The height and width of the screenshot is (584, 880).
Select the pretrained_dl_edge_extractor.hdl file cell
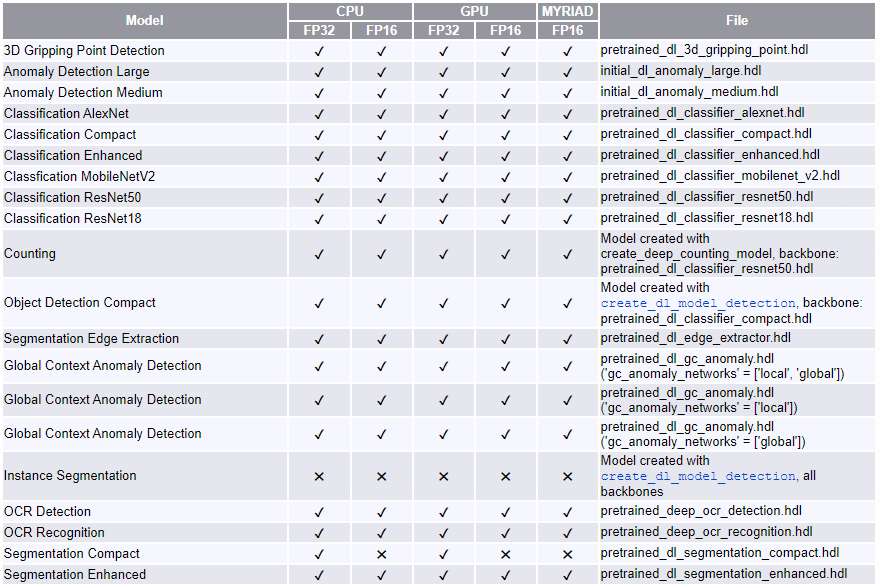[x=737, y=338]
